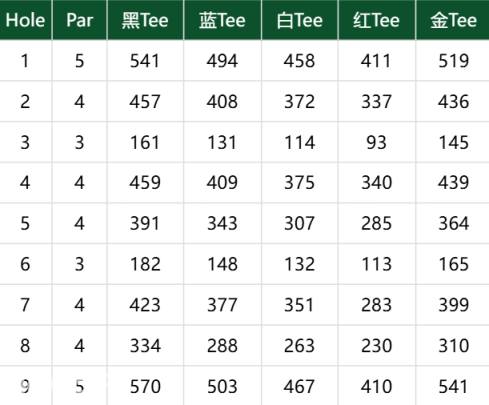Select the 金Tee column header
The width and height of the screenshot is (489, 405).
click(453, 20)
